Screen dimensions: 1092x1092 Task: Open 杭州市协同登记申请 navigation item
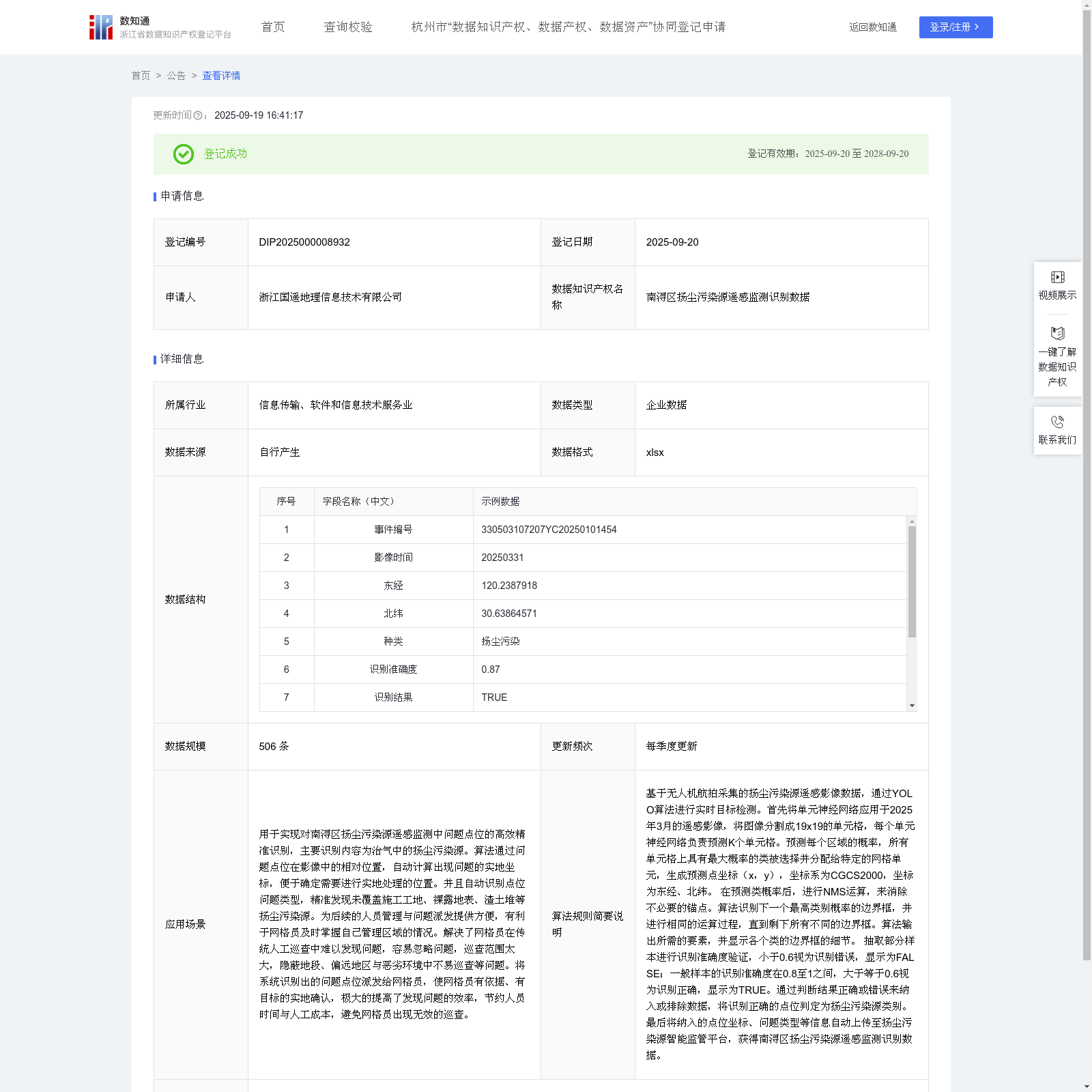tap(568, 27)
